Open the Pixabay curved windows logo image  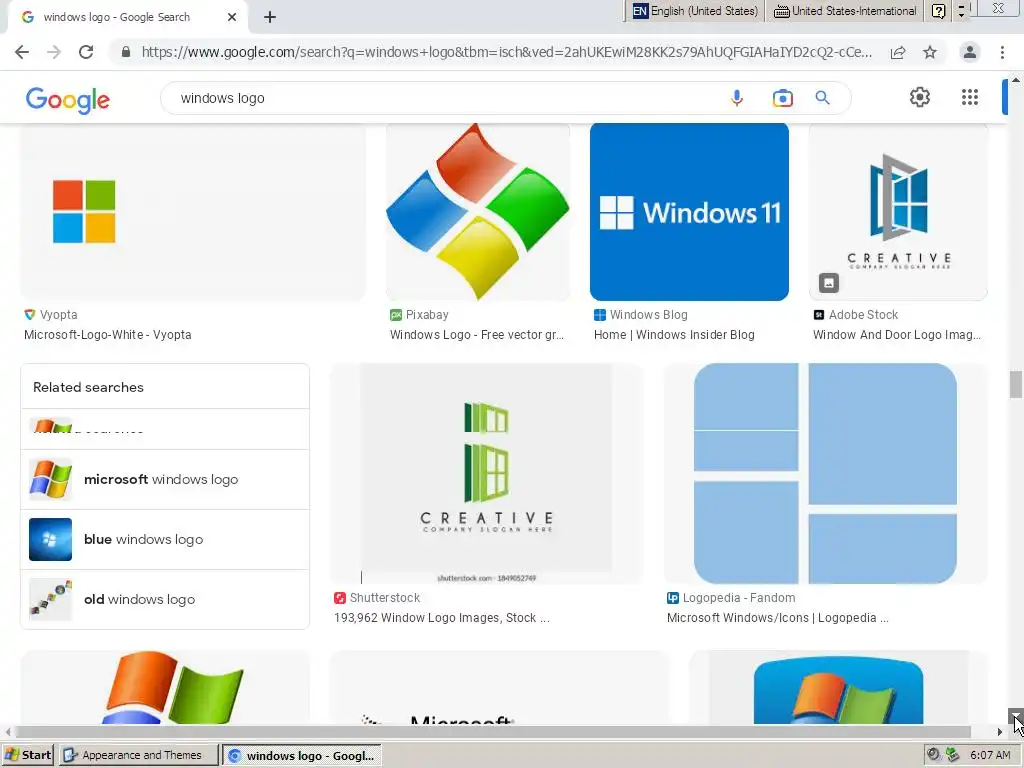(477, 212)
